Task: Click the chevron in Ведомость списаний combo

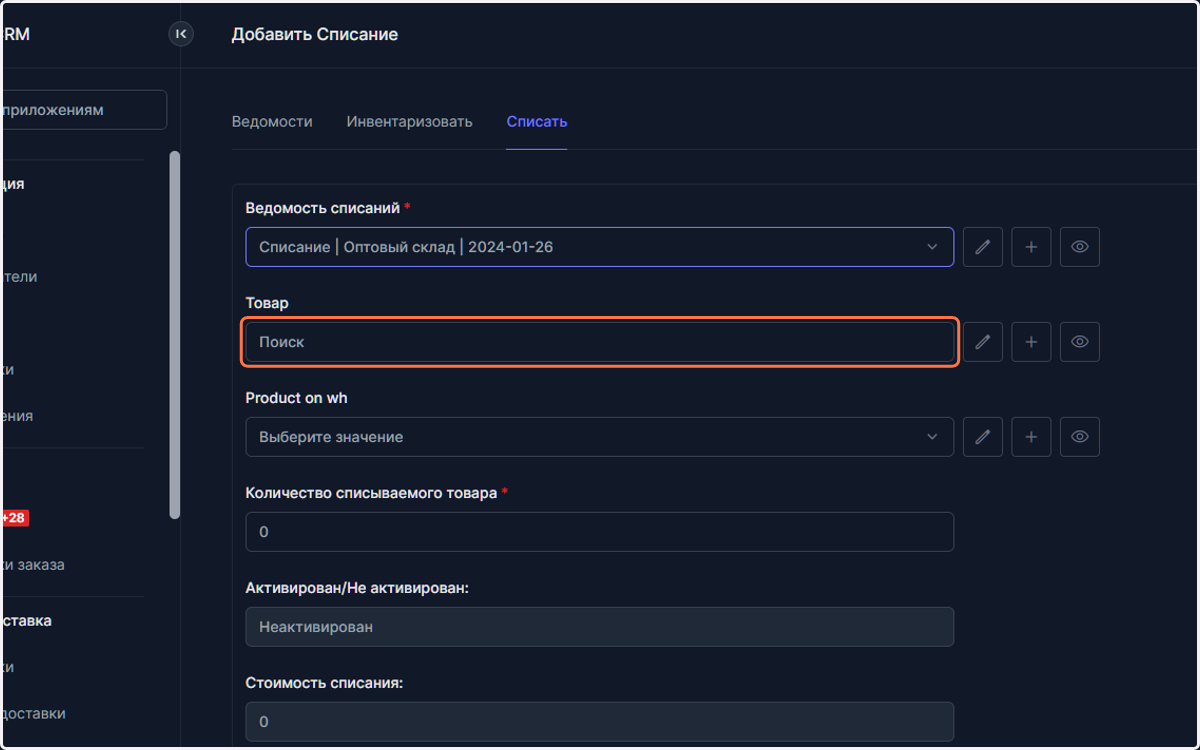Action: [932, 247]
